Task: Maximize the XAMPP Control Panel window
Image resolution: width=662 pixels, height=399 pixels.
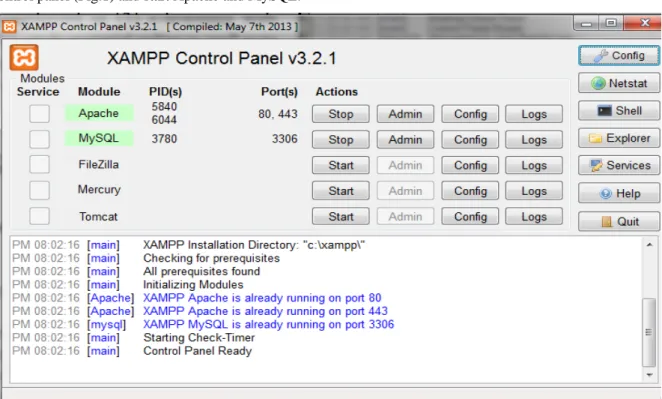Action: pyautogui.click(x=610, y=23)
